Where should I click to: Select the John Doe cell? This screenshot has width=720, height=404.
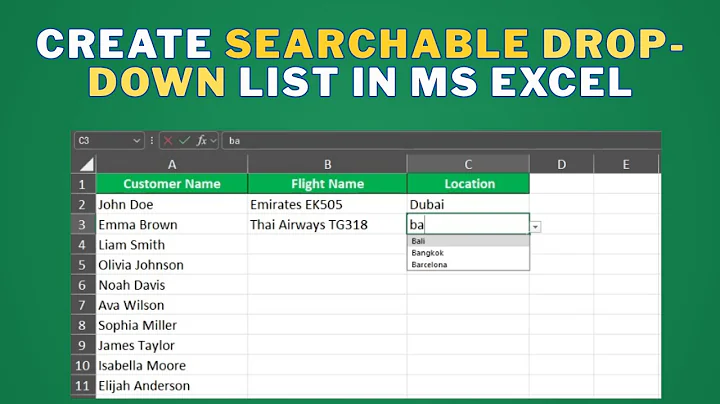coord(172,204)
